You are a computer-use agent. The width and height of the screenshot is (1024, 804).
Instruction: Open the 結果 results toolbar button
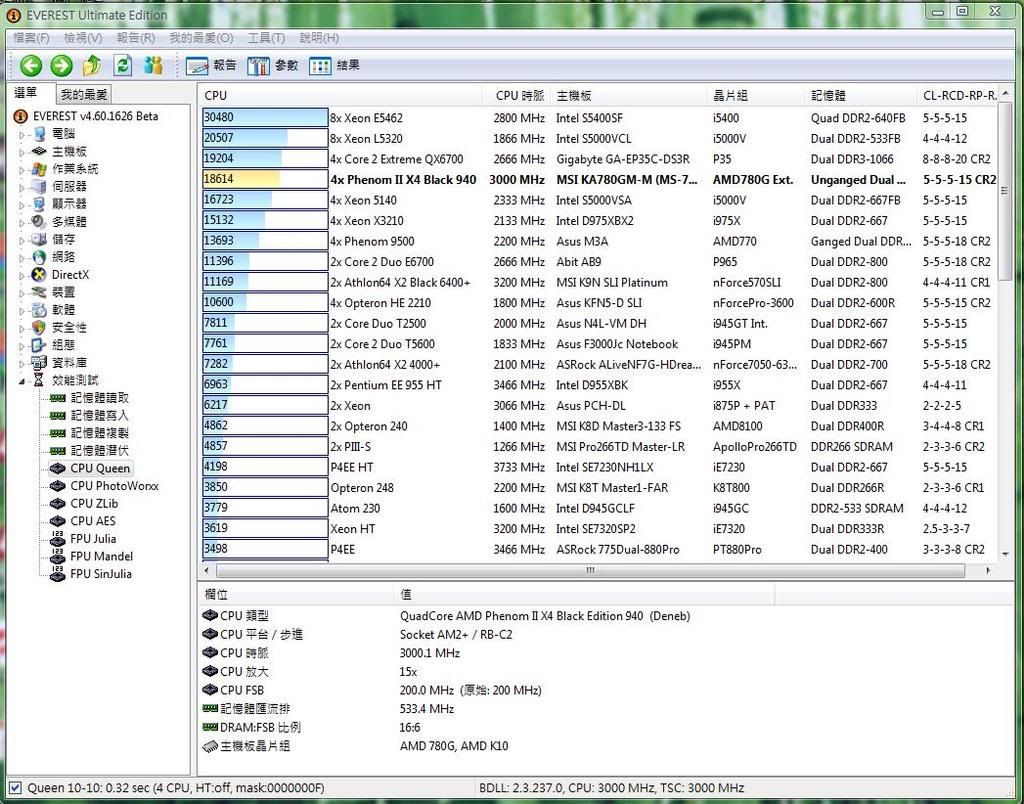pyautogui.click(x=334, y=65)
